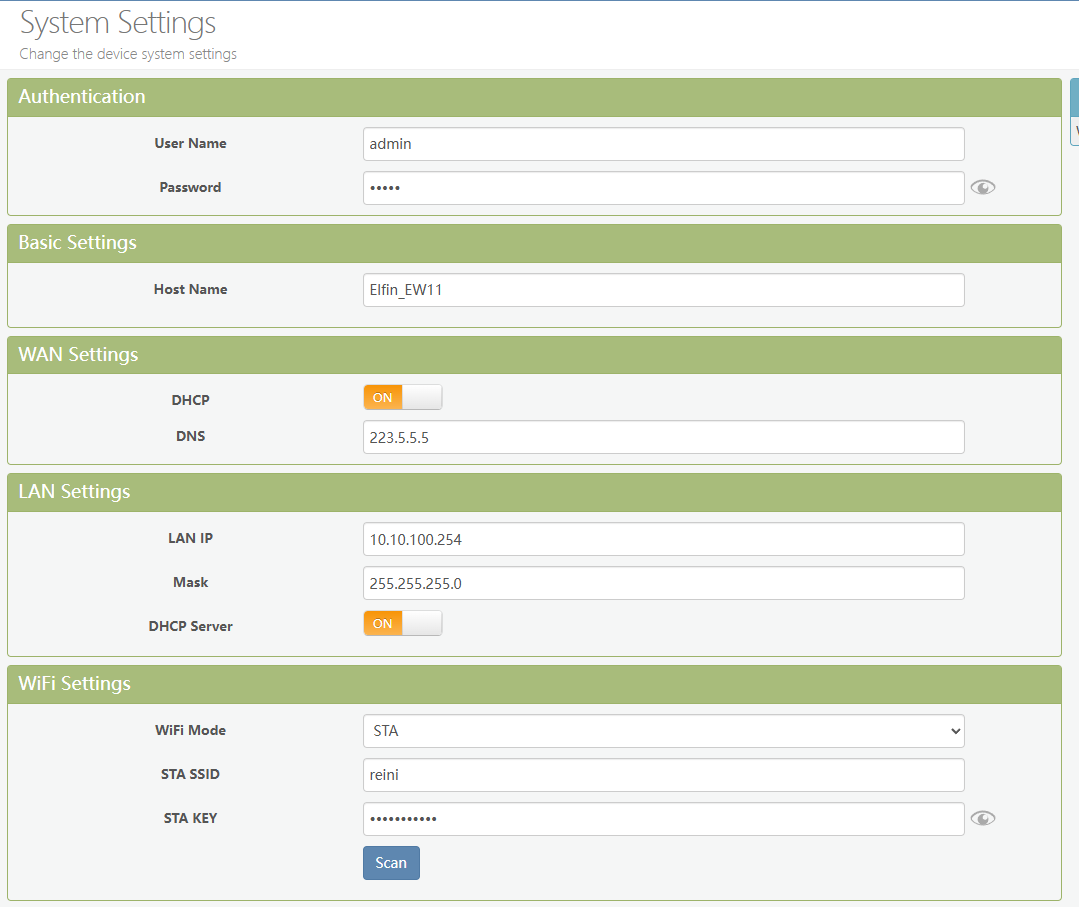Turn off the LAN DHCP Server switch

(402, 623)
